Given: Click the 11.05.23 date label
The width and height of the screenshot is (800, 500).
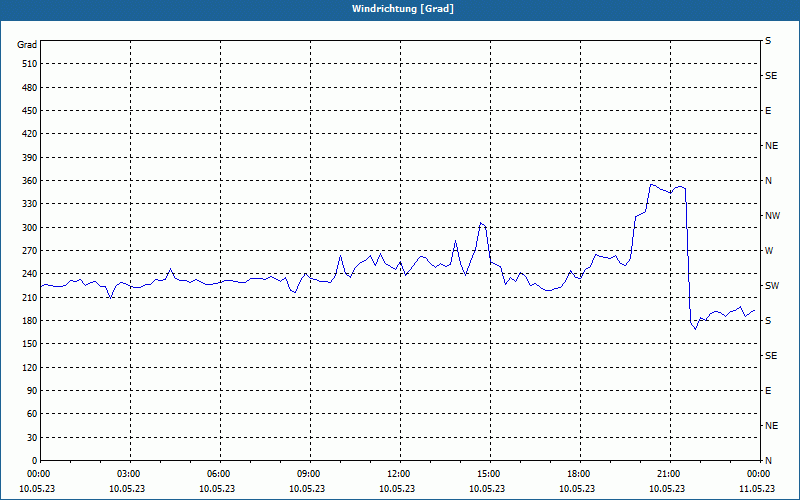Looking at the screenshot, I should [757, 489].
